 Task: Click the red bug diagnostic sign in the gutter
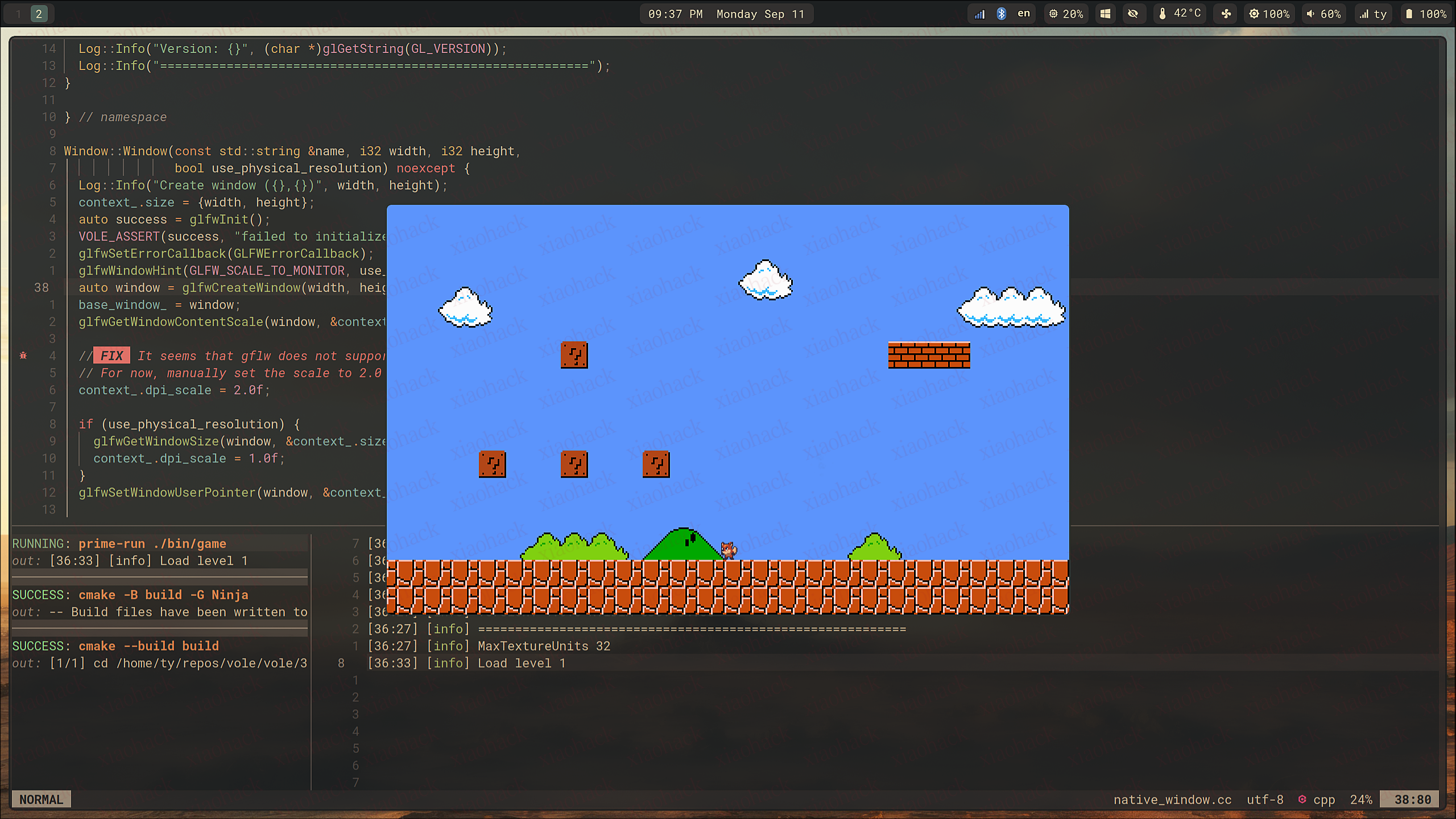[x=23, y=355]
